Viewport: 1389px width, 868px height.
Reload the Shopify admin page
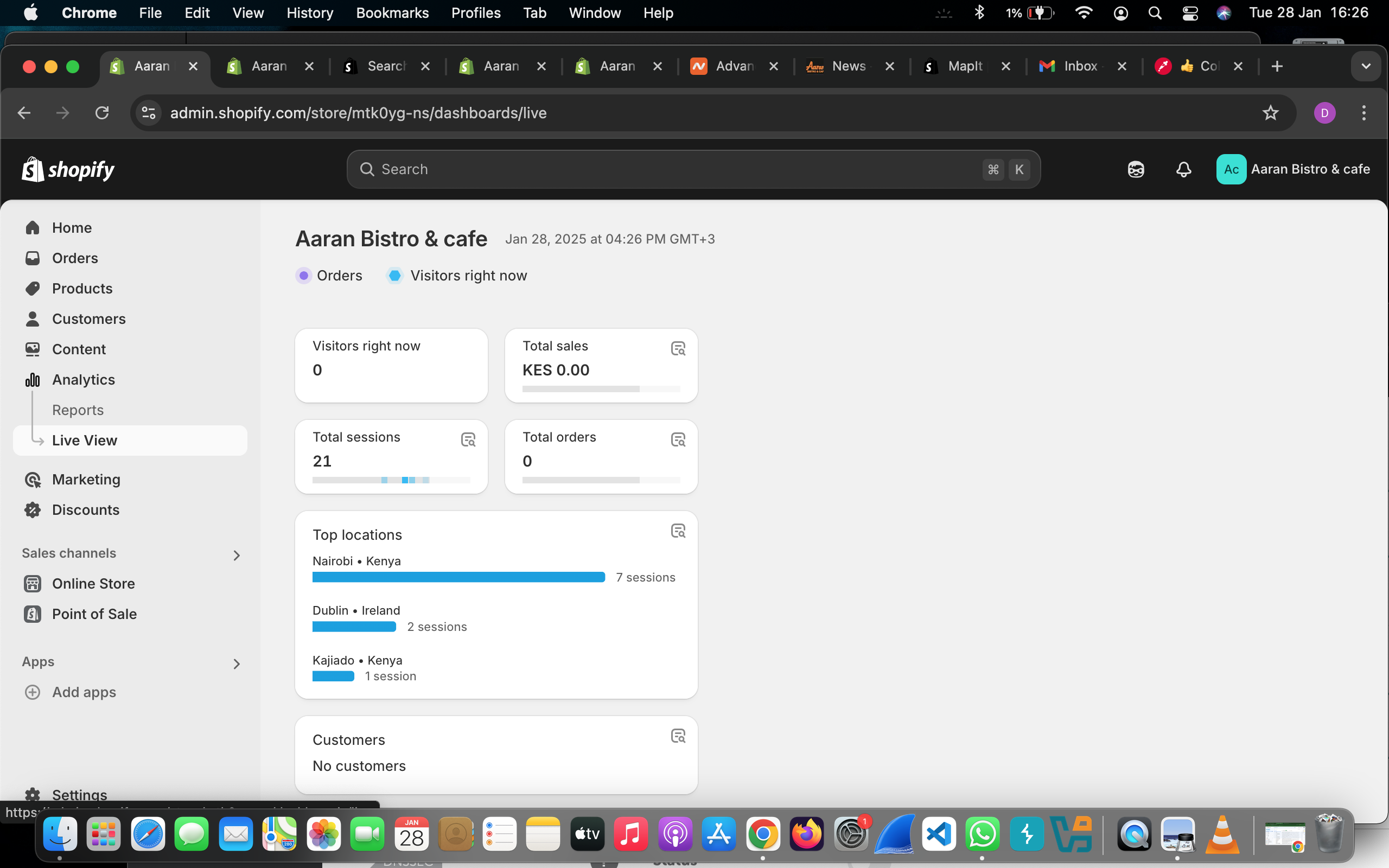102,112
